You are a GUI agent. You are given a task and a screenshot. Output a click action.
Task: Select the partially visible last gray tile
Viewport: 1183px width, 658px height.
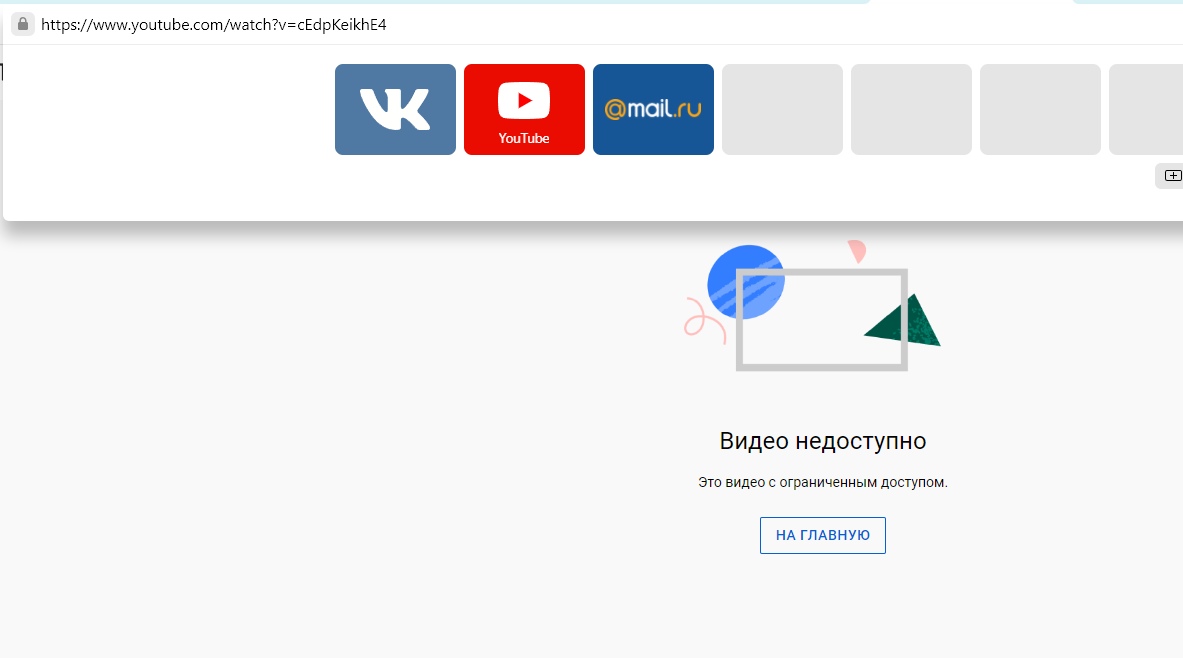click(1146, 109)
